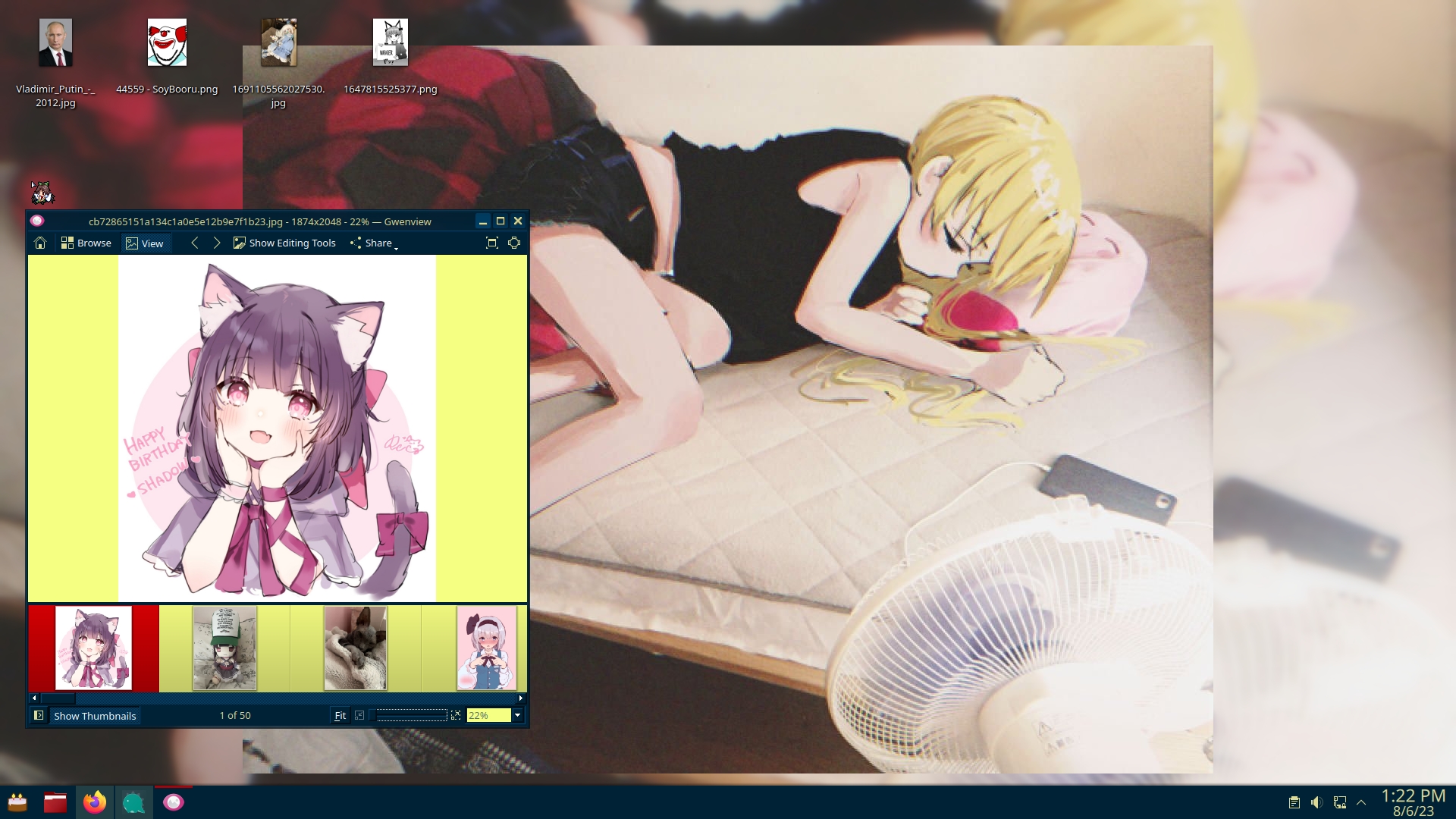Go to previous image arrow
The height and width of the screenshot is (819, 1456).
[x=195, y=243]
